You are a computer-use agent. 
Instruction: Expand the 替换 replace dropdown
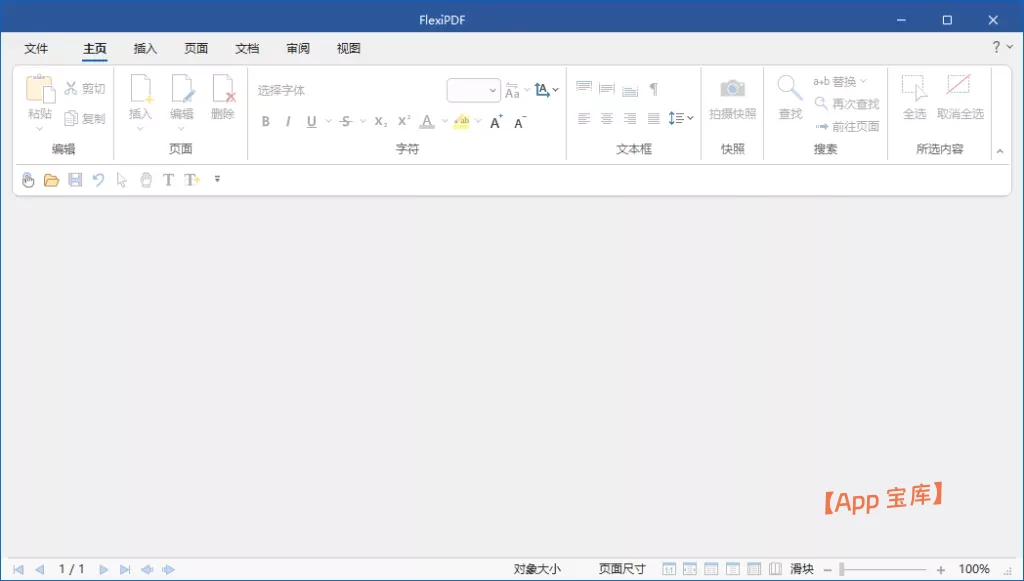[x=863, y=82]
